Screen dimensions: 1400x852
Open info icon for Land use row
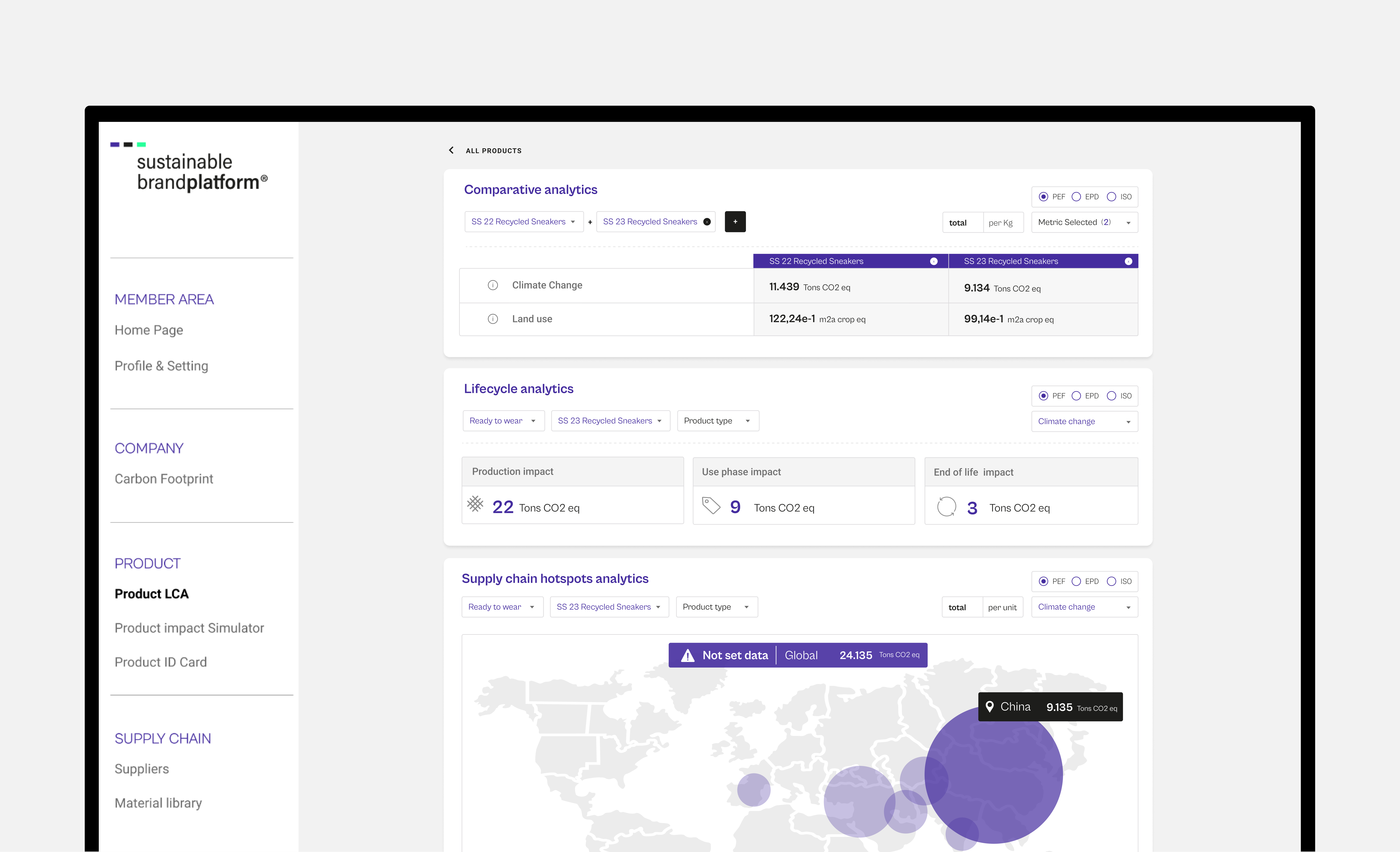pos(493,319)
